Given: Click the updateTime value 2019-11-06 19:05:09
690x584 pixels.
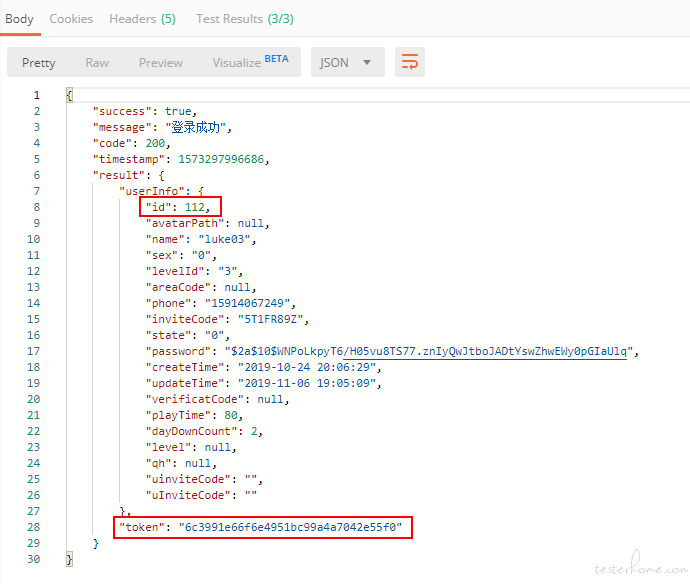Looking at the screenshot, I should click(x=307, y=383).
